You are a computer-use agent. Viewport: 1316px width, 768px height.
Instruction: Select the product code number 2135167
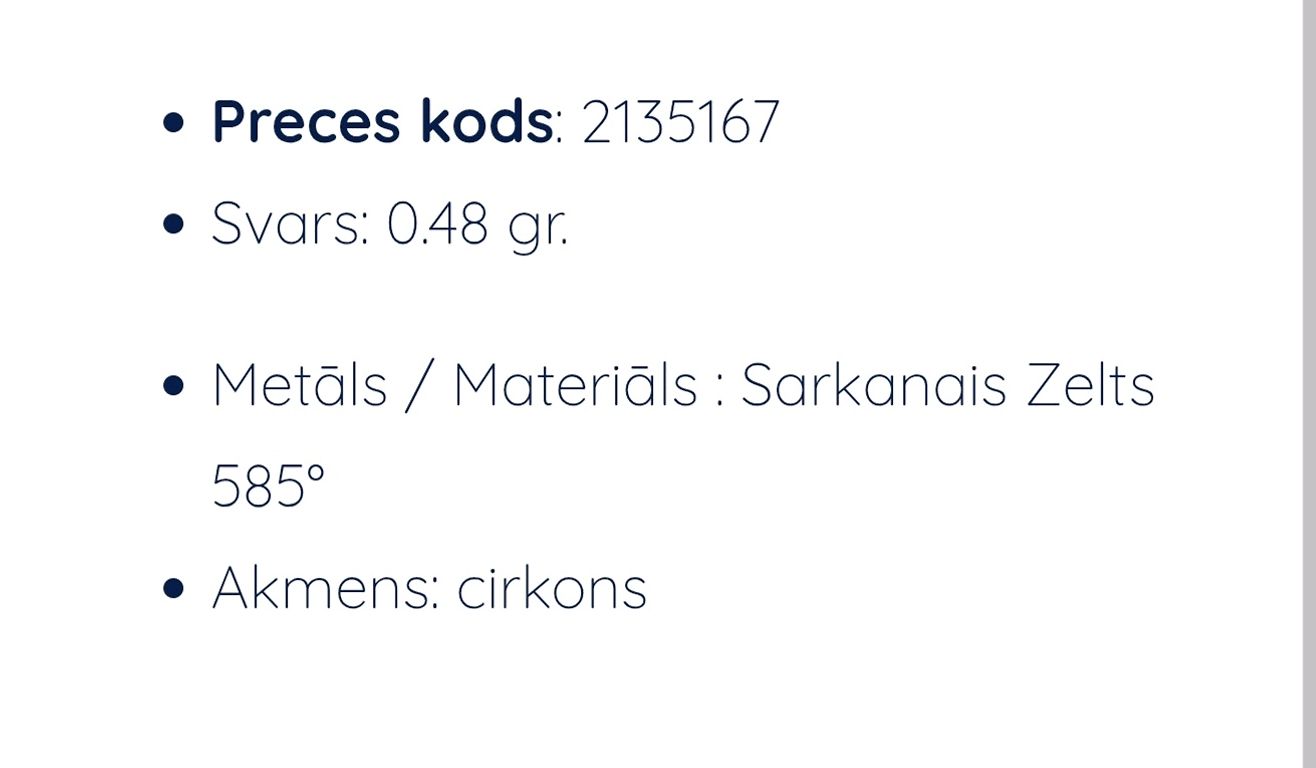click(680, 123)
